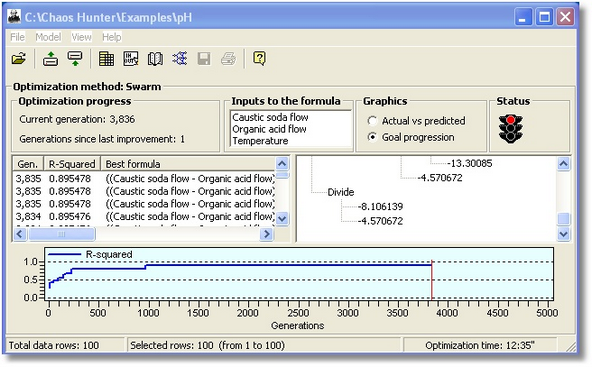Click the grayed save disk icon

click(204, 59)
